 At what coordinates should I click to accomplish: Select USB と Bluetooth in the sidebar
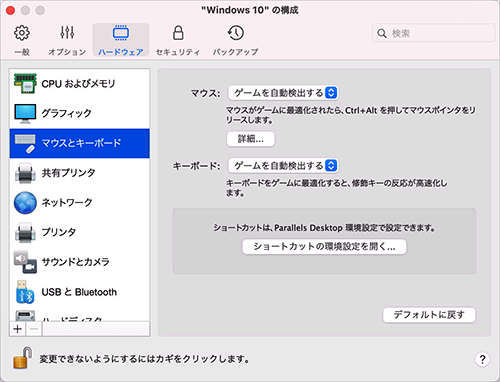click(x=80, y=292)
